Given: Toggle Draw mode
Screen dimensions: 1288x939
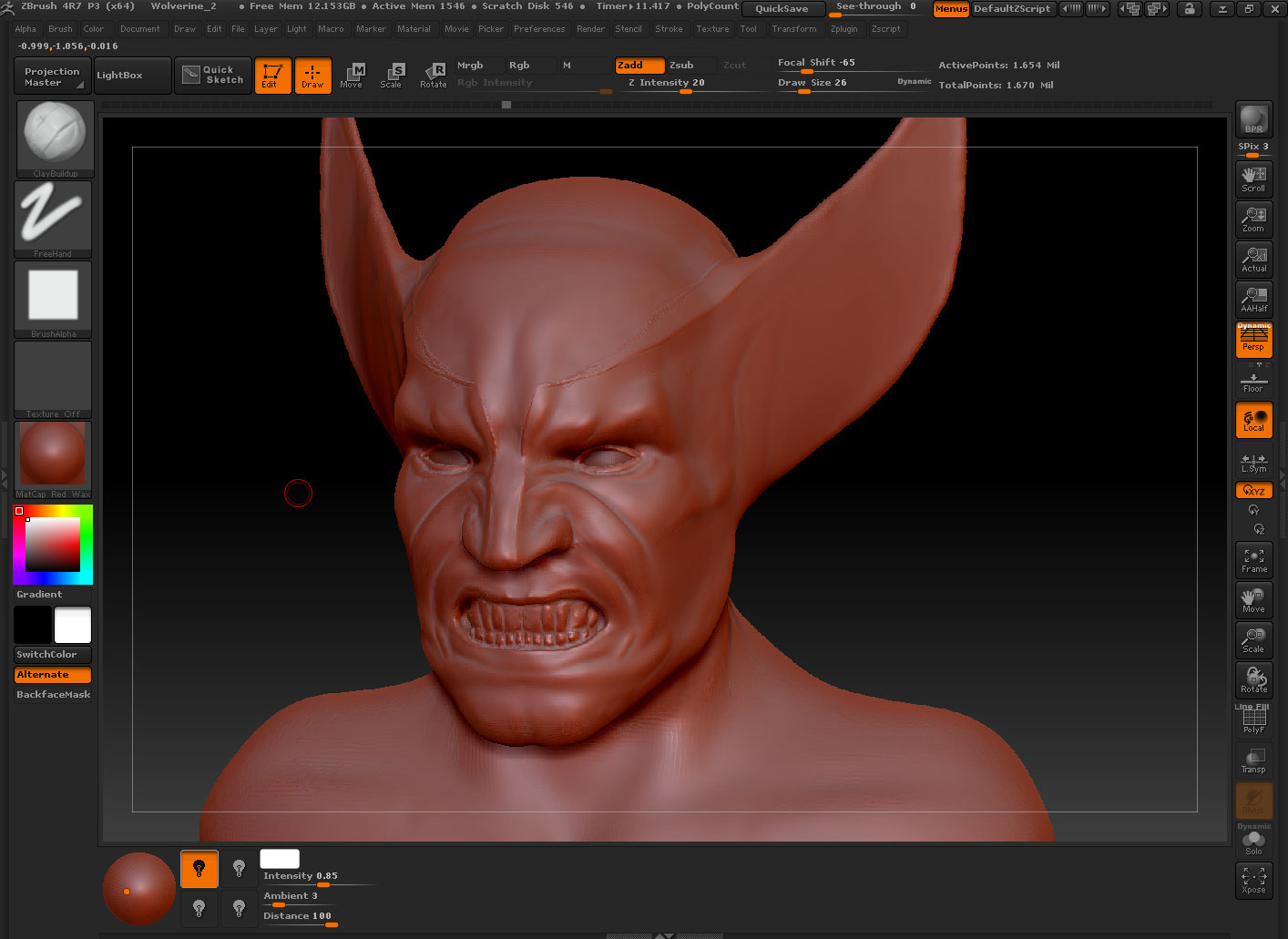Looking at the screenshot, I should (x=312, y=76).
